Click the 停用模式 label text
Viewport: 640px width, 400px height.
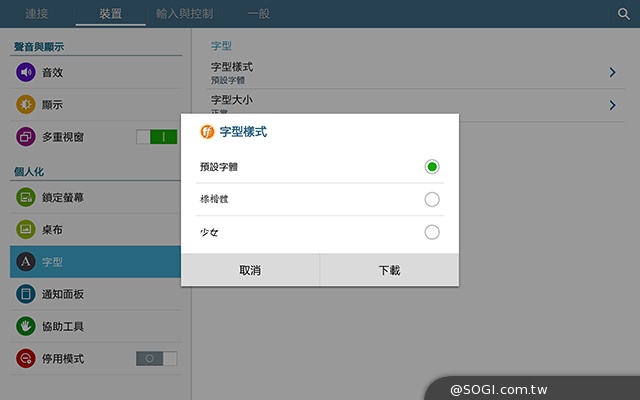pos(63,359)
